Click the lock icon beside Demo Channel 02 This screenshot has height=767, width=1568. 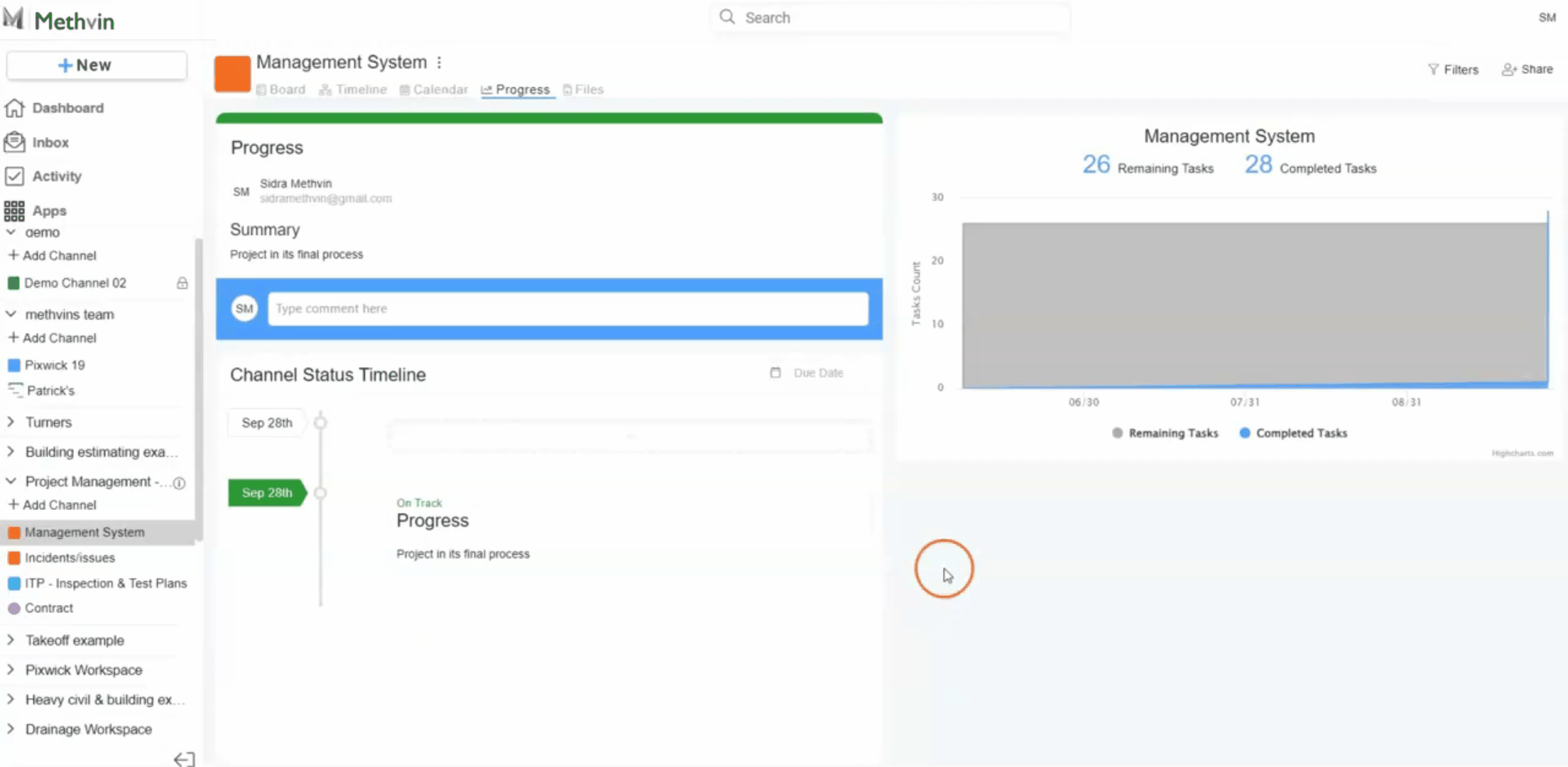pos(182,283)
